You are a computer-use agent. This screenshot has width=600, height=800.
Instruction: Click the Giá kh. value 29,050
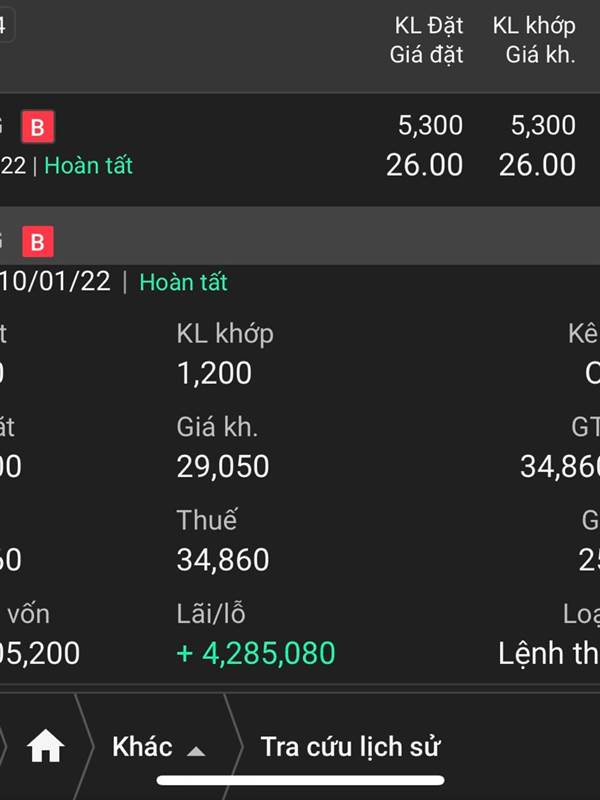click(223, 466)
